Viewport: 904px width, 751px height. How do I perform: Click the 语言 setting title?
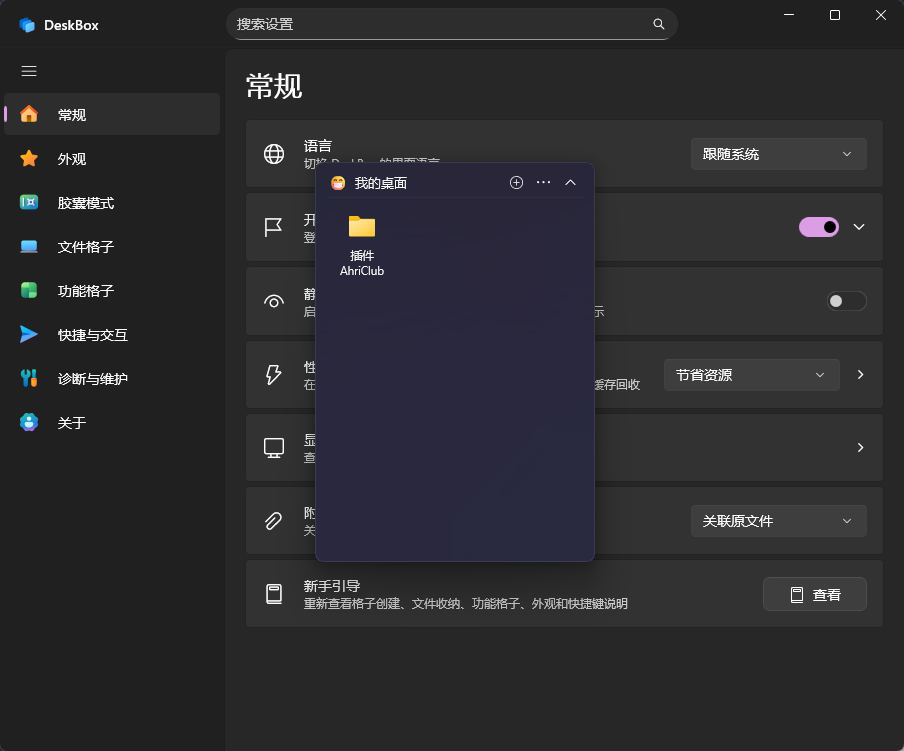(318, 146)
